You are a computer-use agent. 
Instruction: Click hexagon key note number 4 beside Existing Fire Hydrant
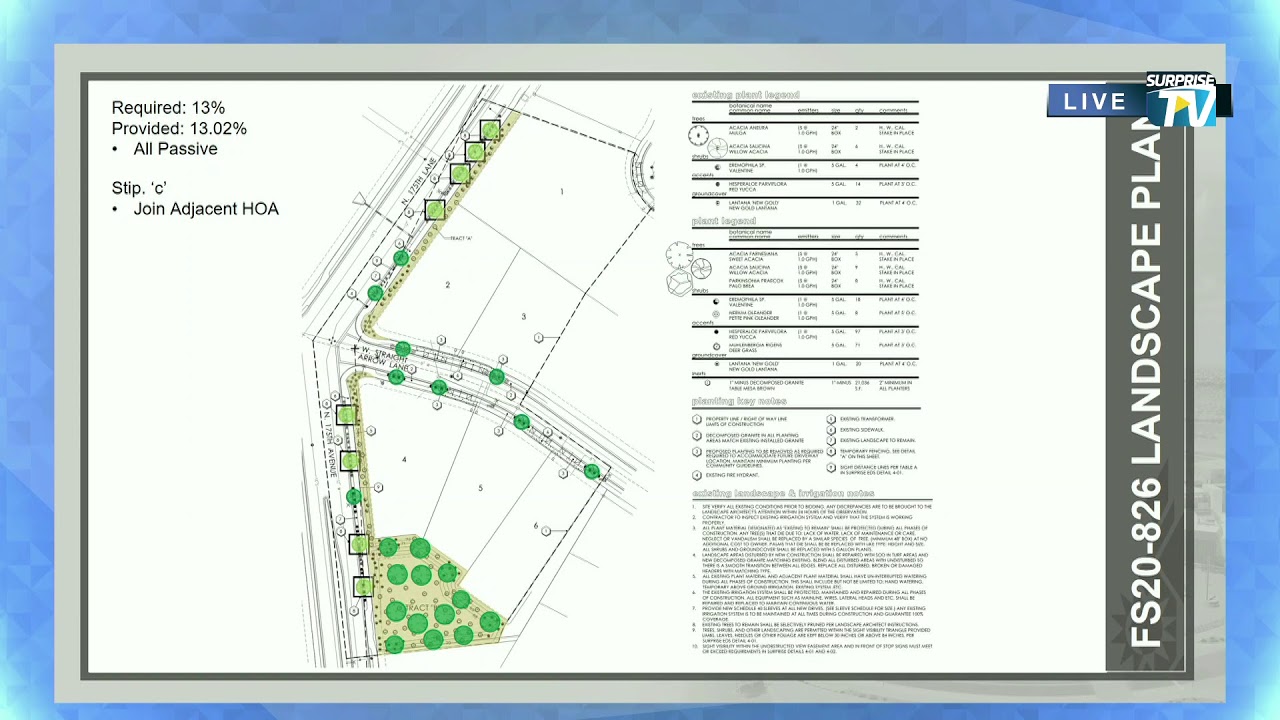tap(696, 475)
